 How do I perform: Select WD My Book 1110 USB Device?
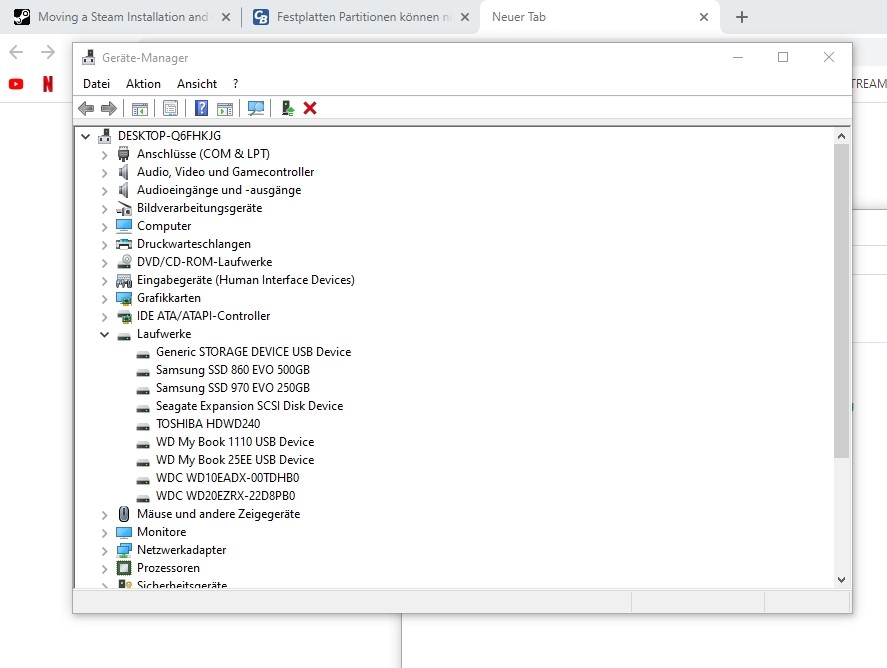point(235,442)
